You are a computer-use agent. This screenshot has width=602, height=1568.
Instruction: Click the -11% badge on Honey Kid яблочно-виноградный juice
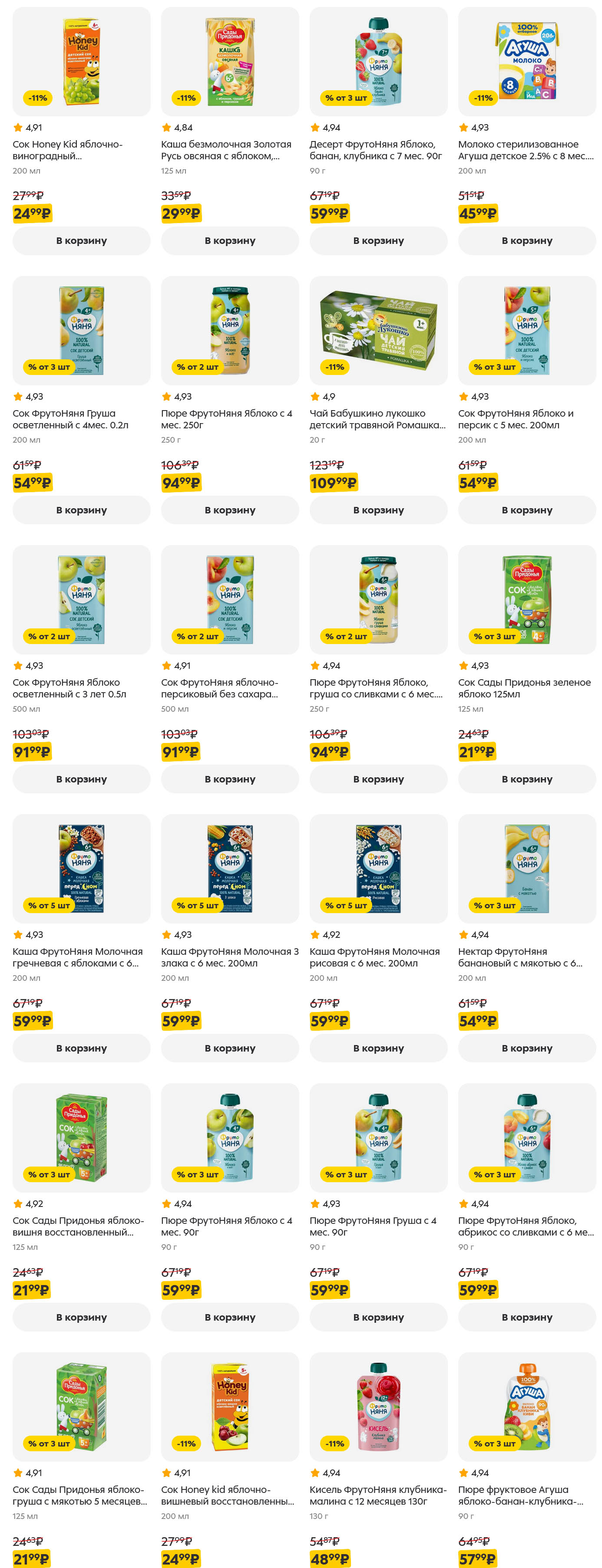[38, 97]
